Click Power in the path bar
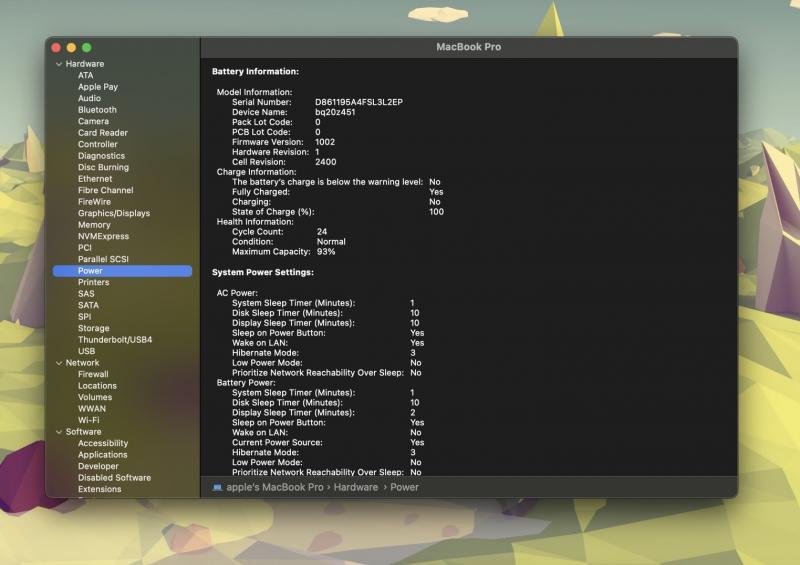Image resolution: width=800 pixels, height=565 pixels. pos(404,487)
